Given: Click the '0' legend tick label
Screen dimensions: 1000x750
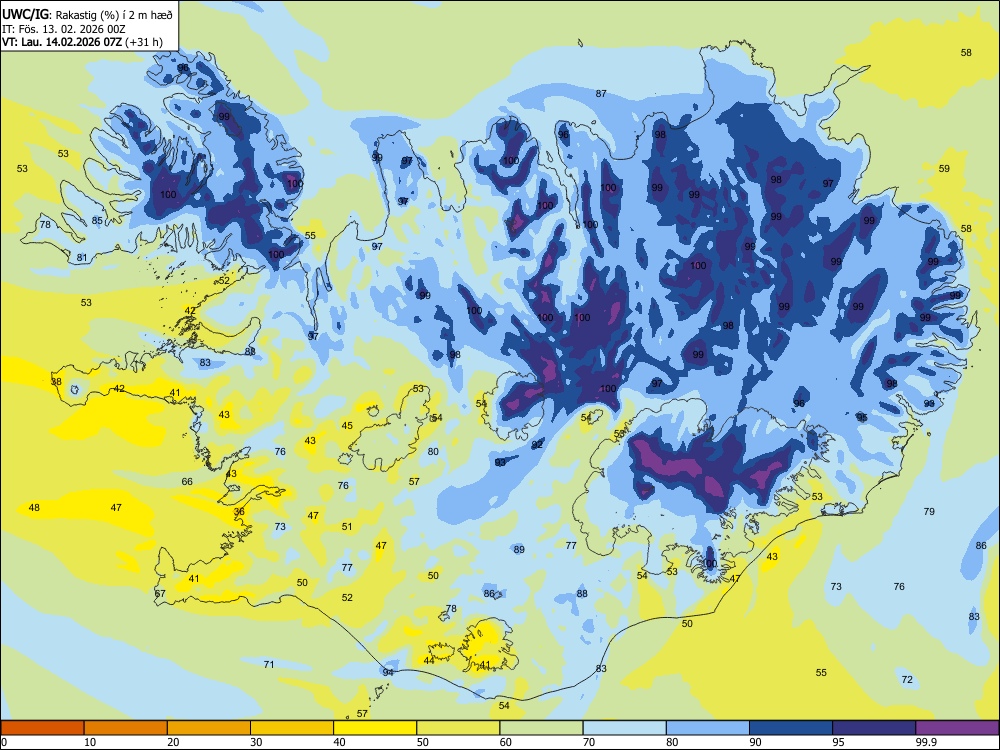Looking at the screenshot, I should (4, 742).
